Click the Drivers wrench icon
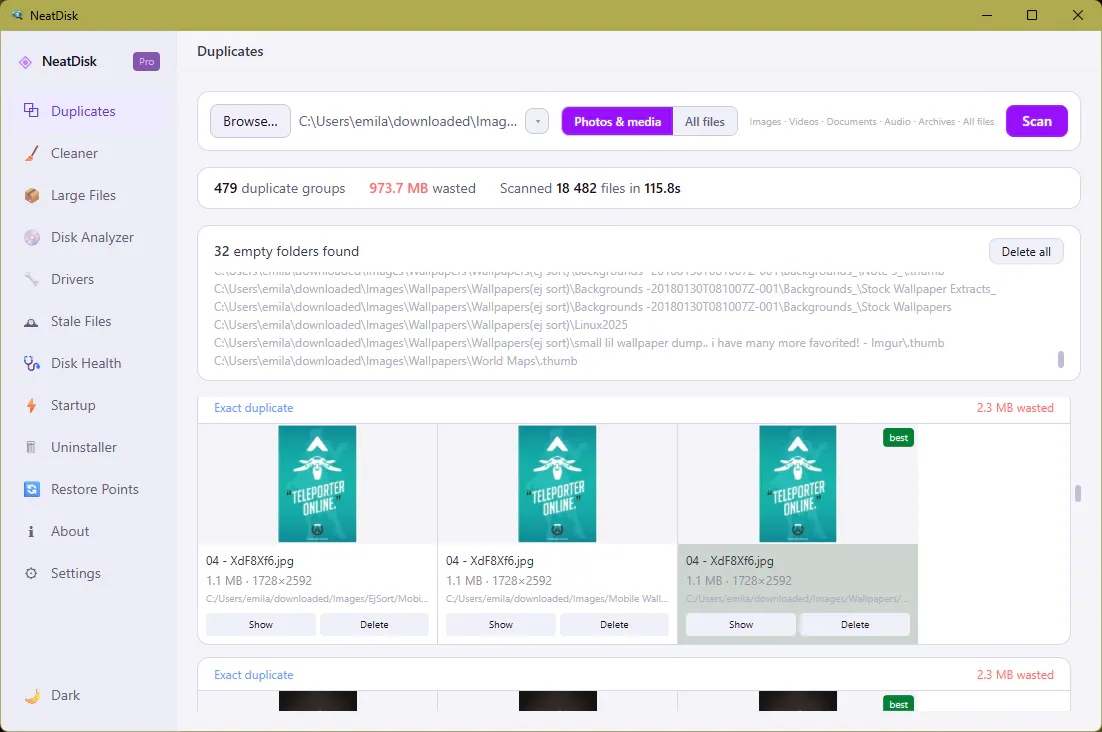The image size is (1102, 732). [32, 280]
